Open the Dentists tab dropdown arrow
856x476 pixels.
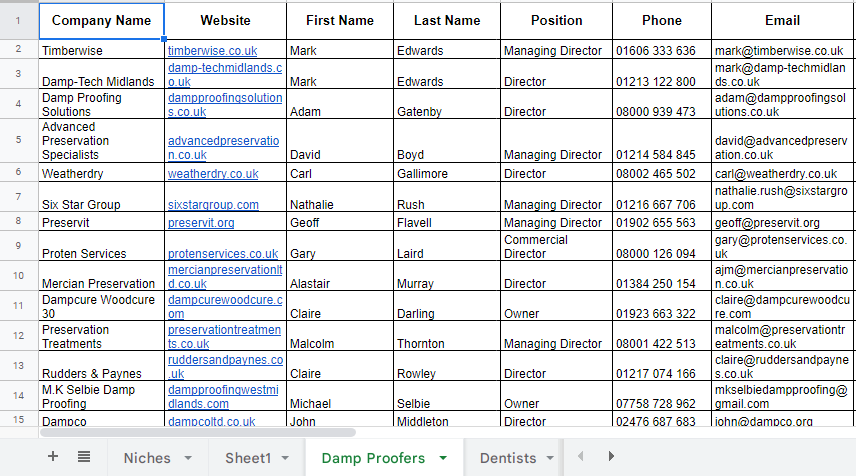point(550,458)
